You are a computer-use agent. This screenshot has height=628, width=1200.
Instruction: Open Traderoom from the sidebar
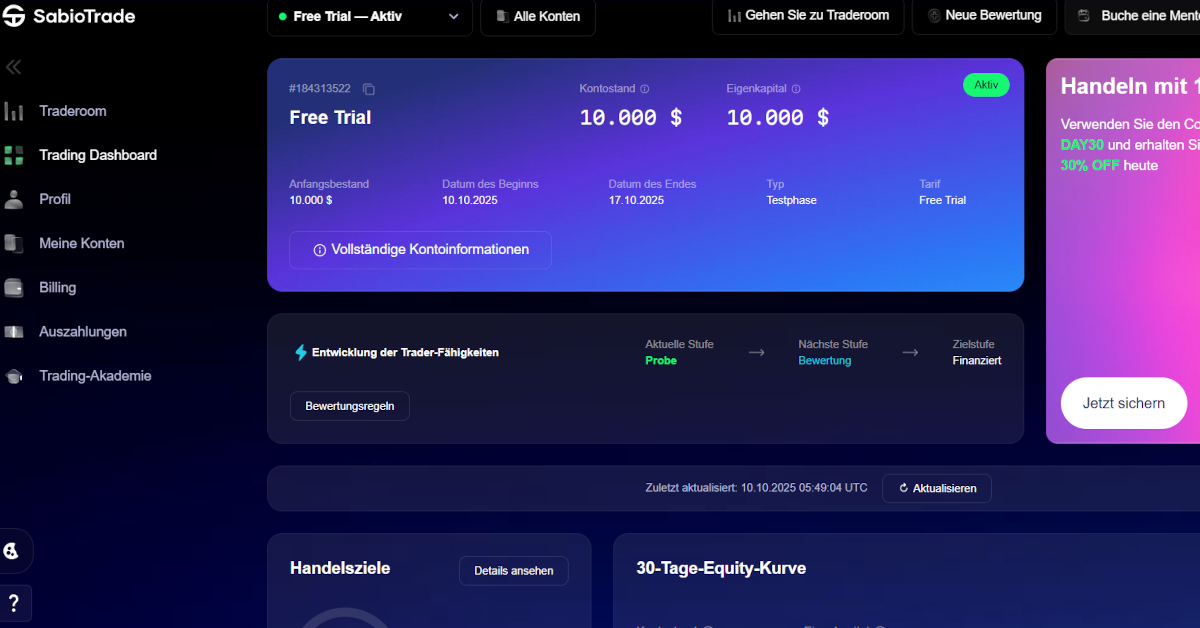pos(72,111)
